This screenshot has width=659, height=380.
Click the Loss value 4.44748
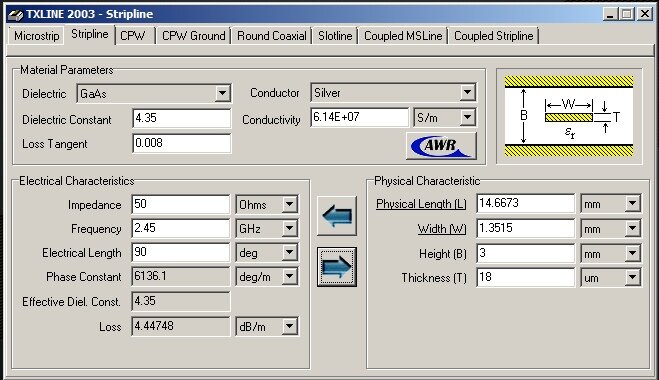click(181, 326)
